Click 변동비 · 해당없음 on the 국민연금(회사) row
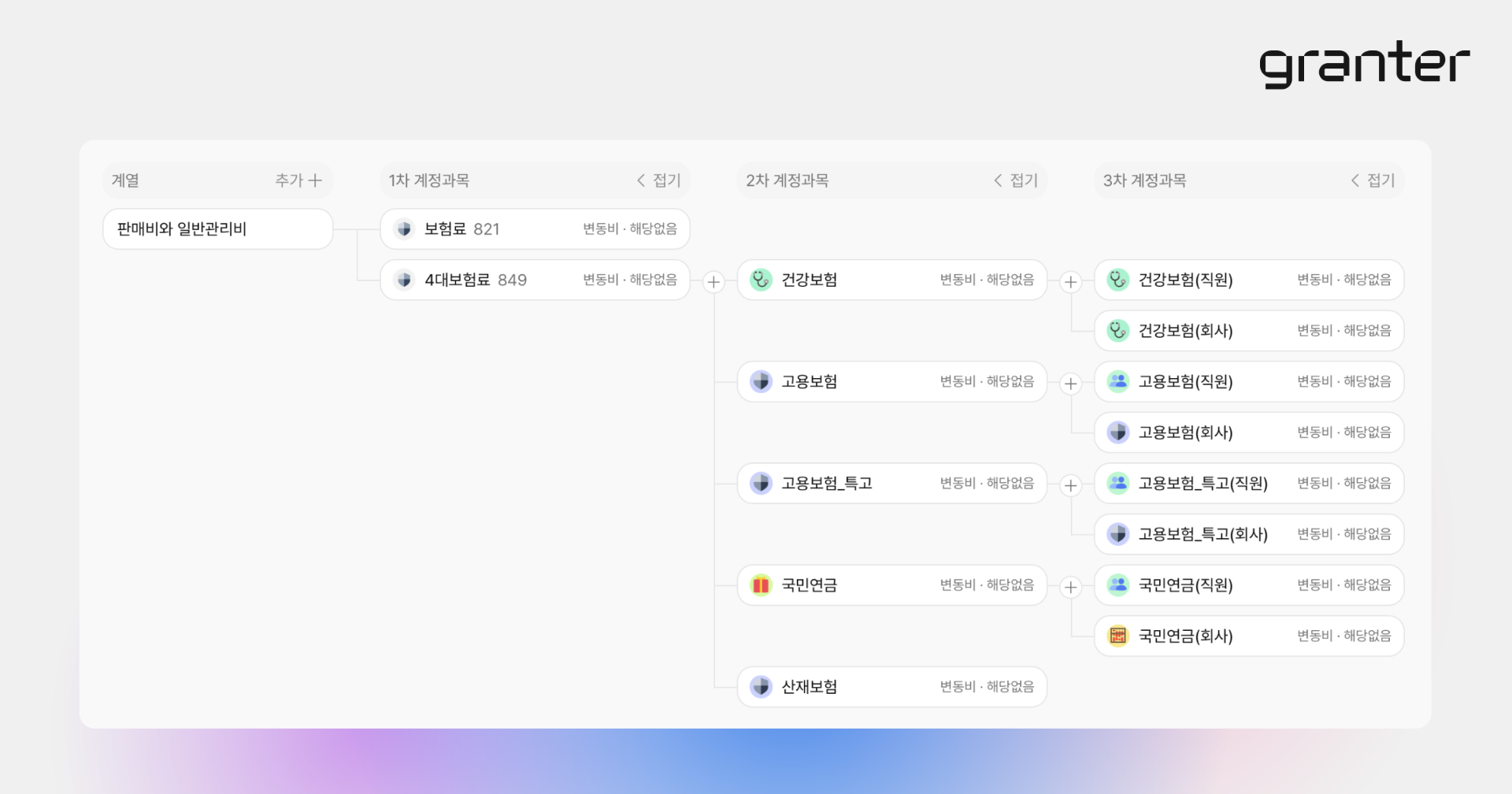The height and width of the screenshot is (794, 1512). [x=1344, y=636]
